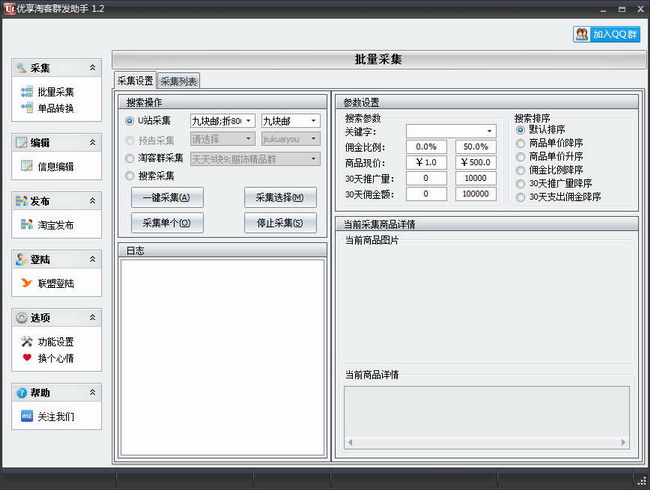The image size is (650, 490).
Task: Select 商品单价降序 sort option
Action: click(x=520, y=143)
